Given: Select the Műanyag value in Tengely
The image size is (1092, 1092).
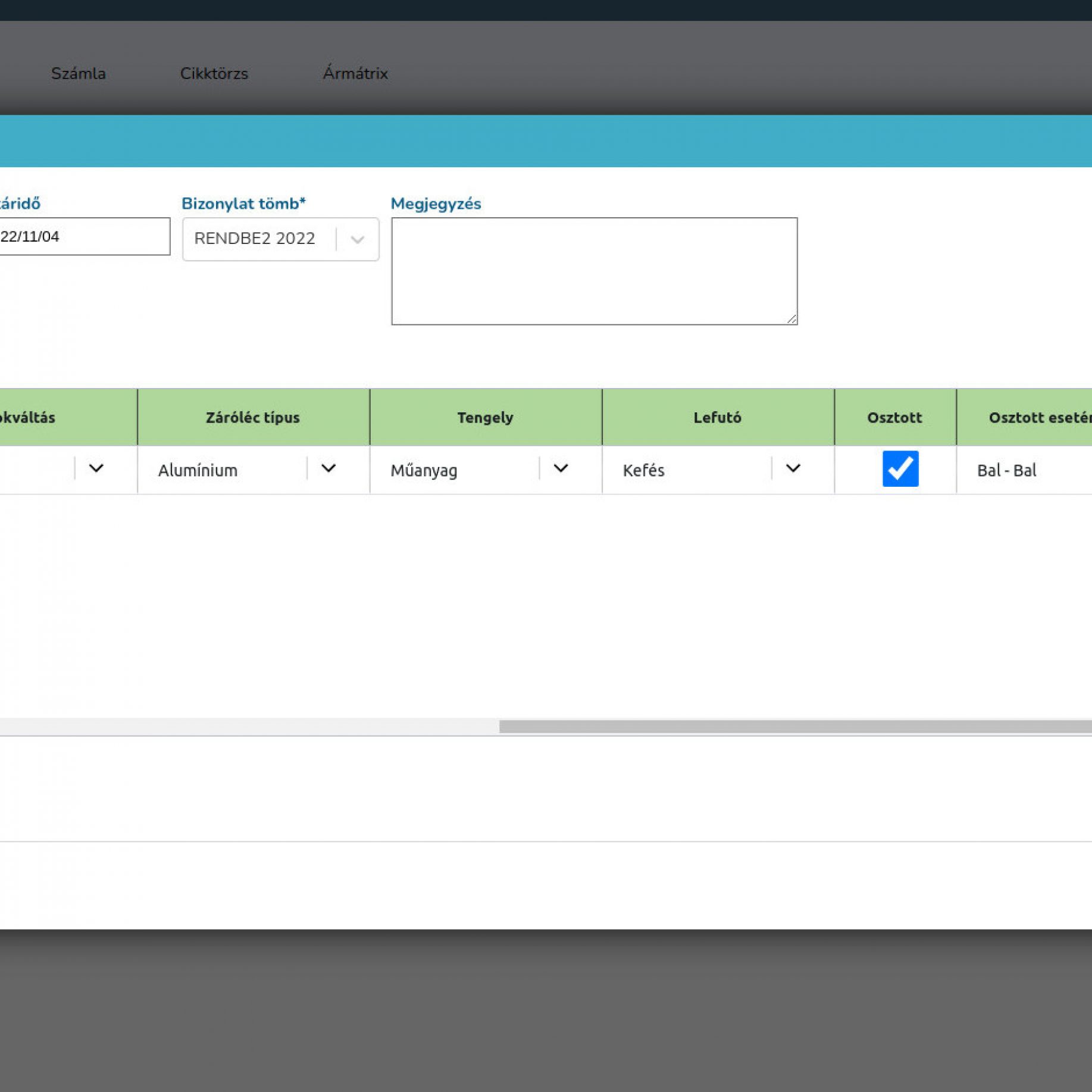Looking at the screenshot, I should point(424,470).
